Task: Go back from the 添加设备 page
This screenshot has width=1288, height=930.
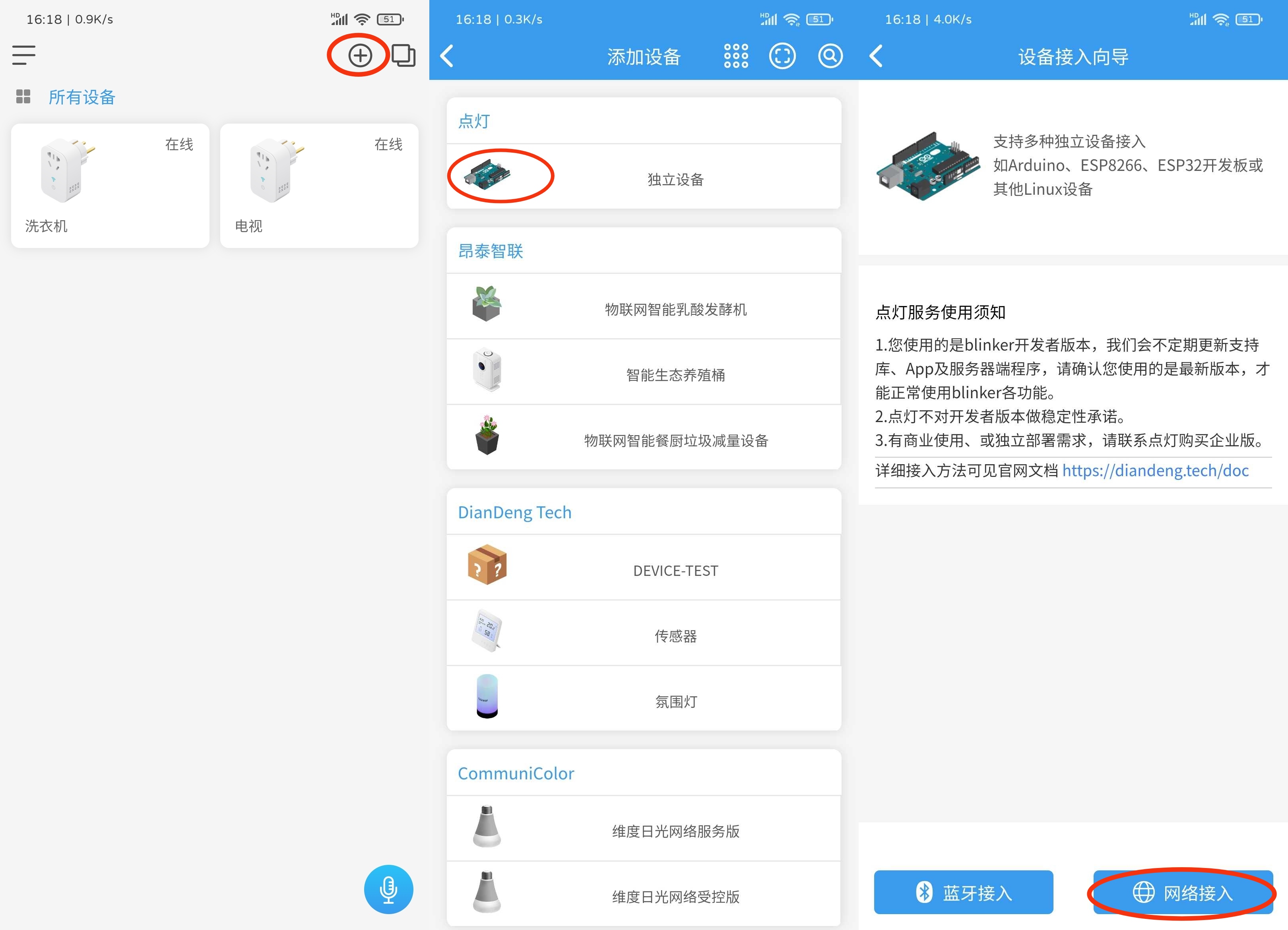Action: pyautogui.click(x=448, y=56)
